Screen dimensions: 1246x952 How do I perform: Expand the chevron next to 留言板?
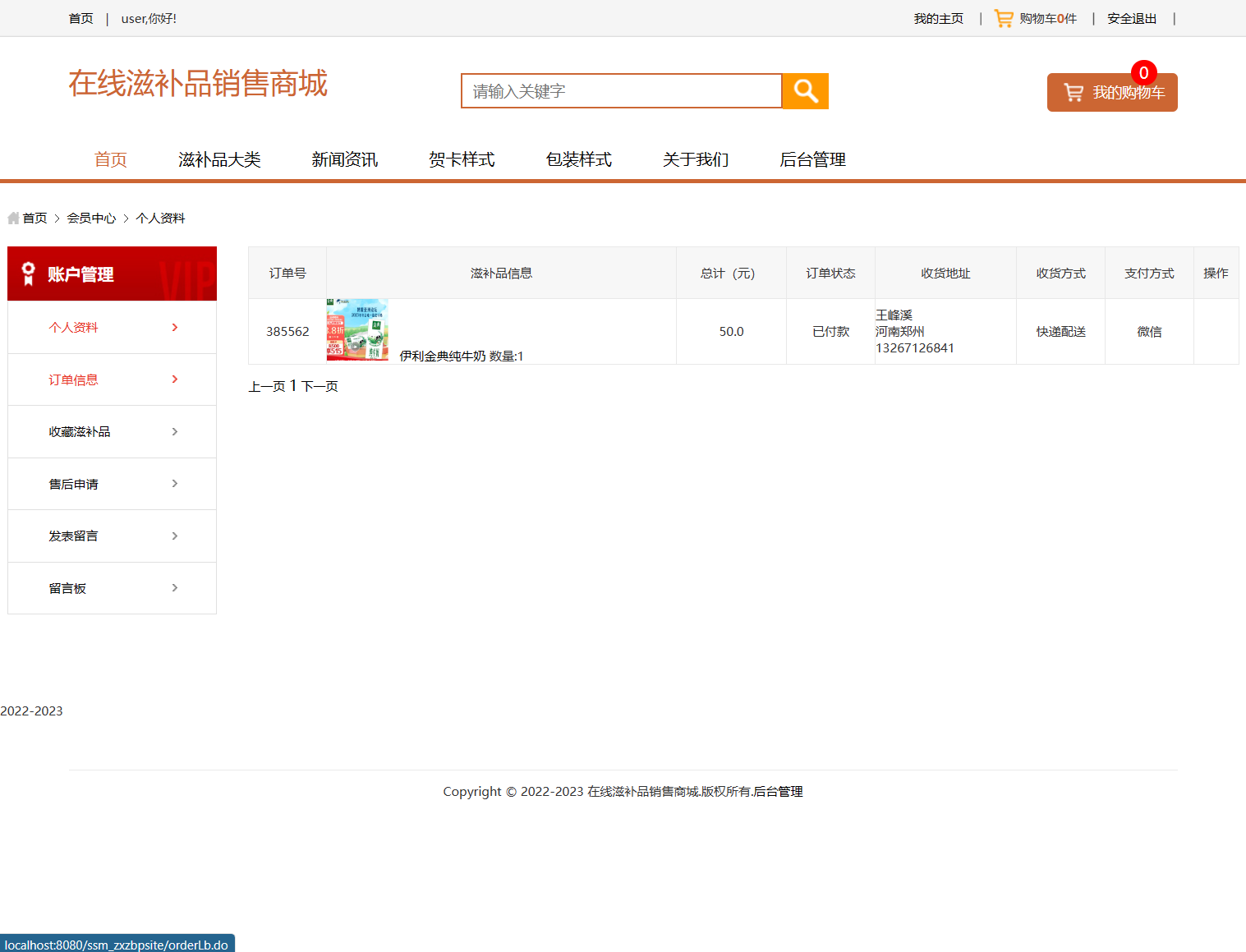(x=174, y=587)
